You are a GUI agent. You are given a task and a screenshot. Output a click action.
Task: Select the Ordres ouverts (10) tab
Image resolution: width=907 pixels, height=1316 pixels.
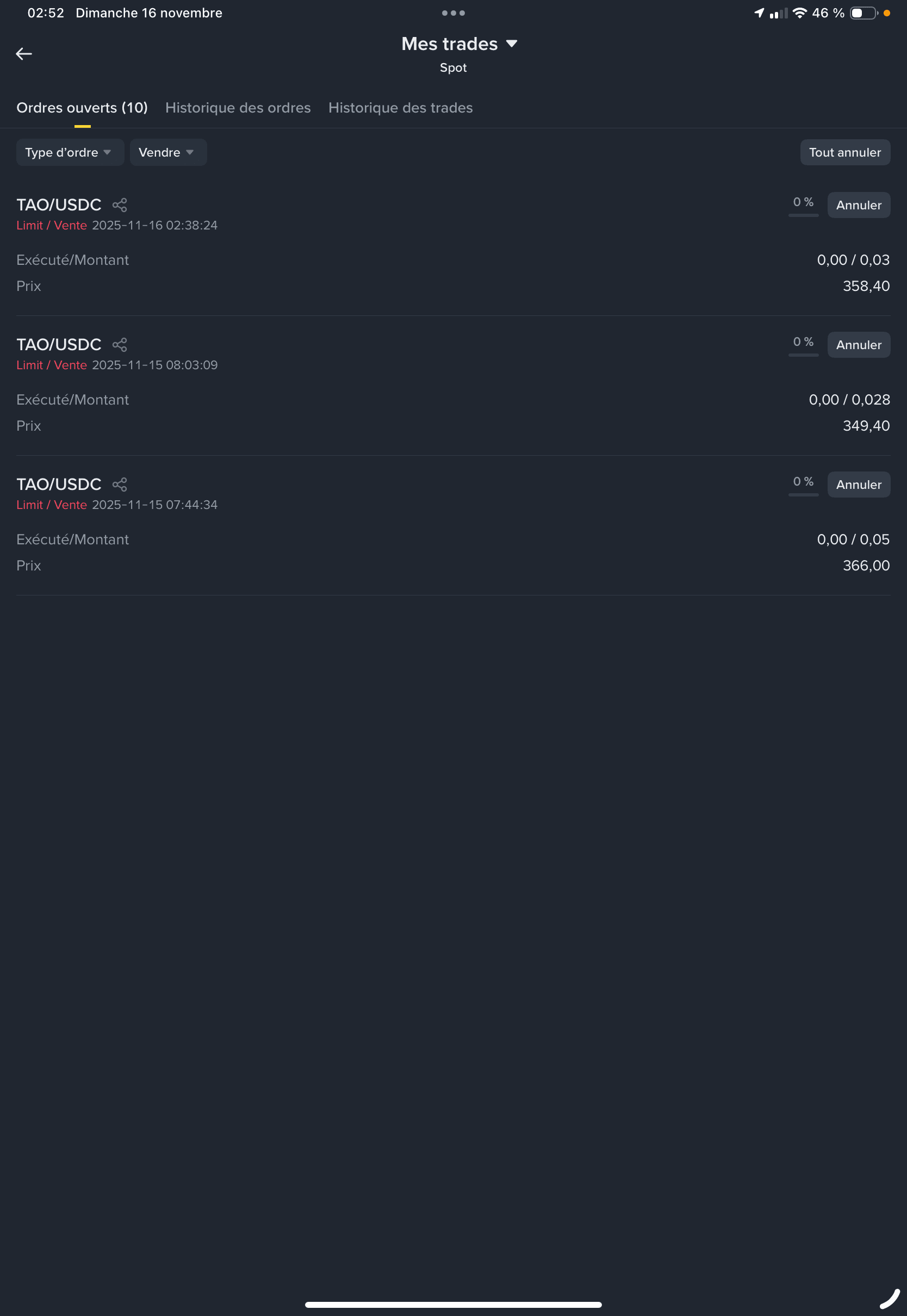point(82,108)
